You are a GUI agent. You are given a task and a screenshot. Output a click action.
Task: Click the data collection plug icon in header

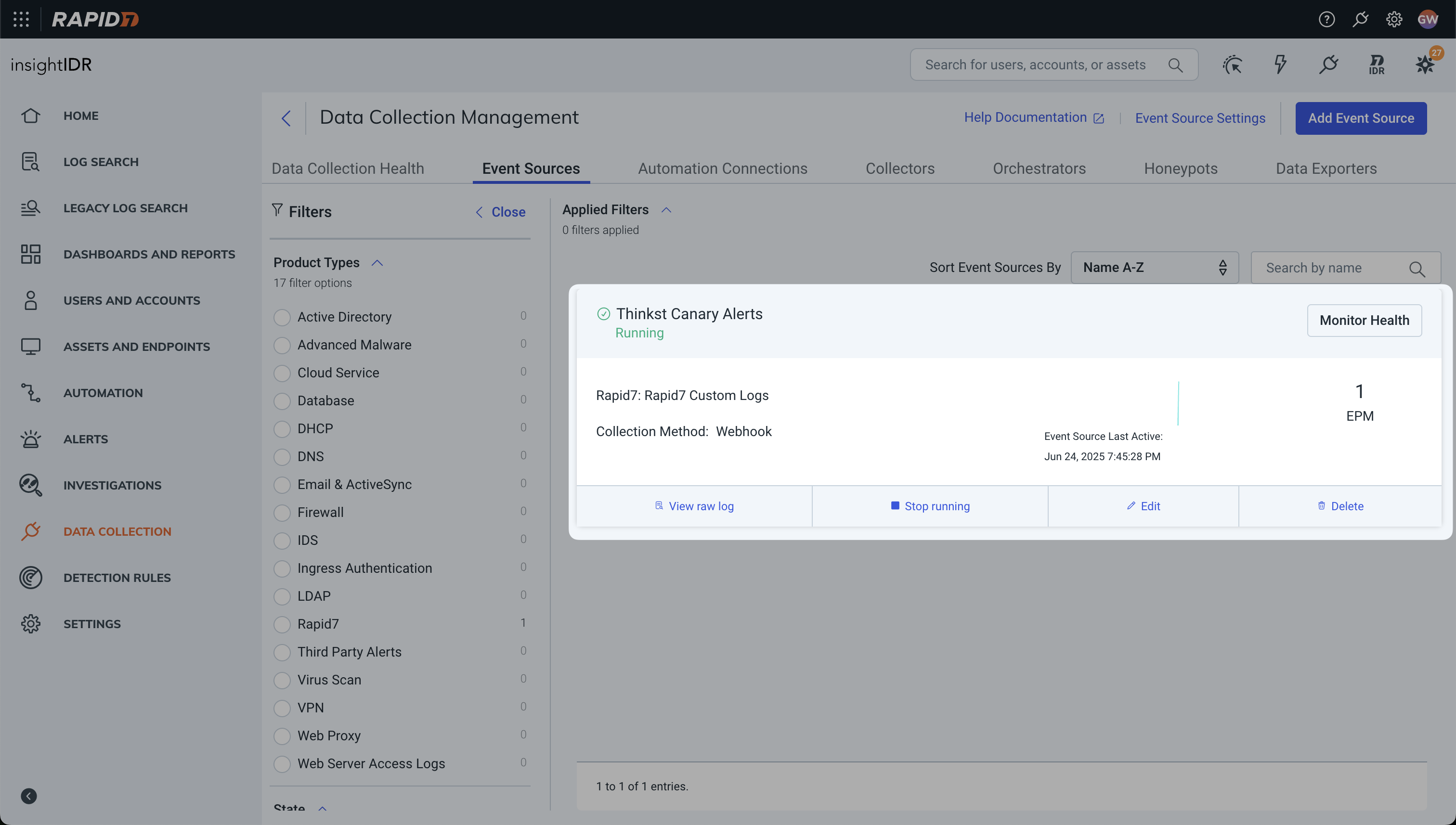(1328, 64)
